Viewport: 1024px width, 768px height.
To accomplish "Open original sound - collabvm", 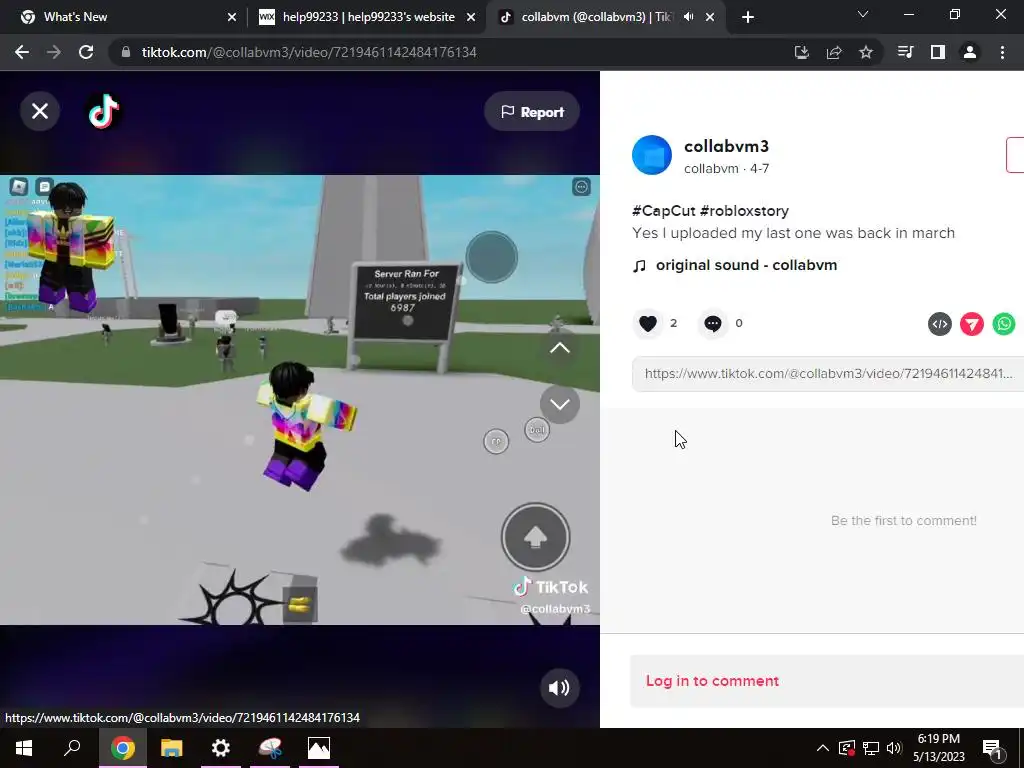I will click(746, 265).
